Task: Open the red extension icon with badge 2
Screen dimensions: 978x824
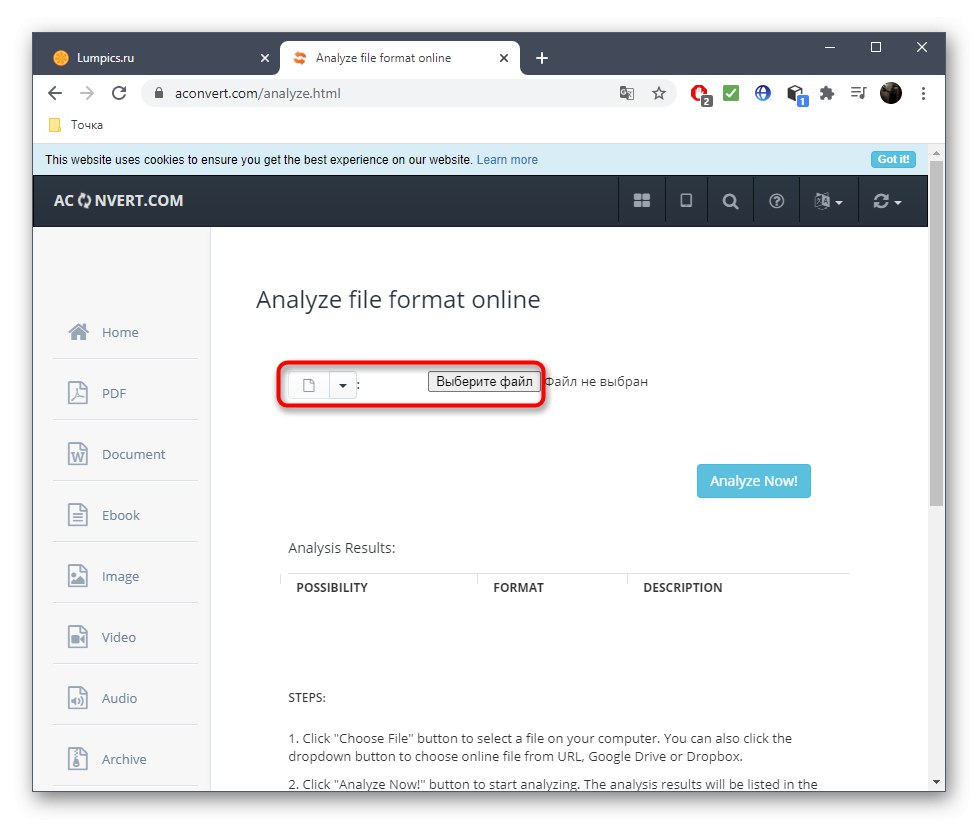Action: coord(700,94)
